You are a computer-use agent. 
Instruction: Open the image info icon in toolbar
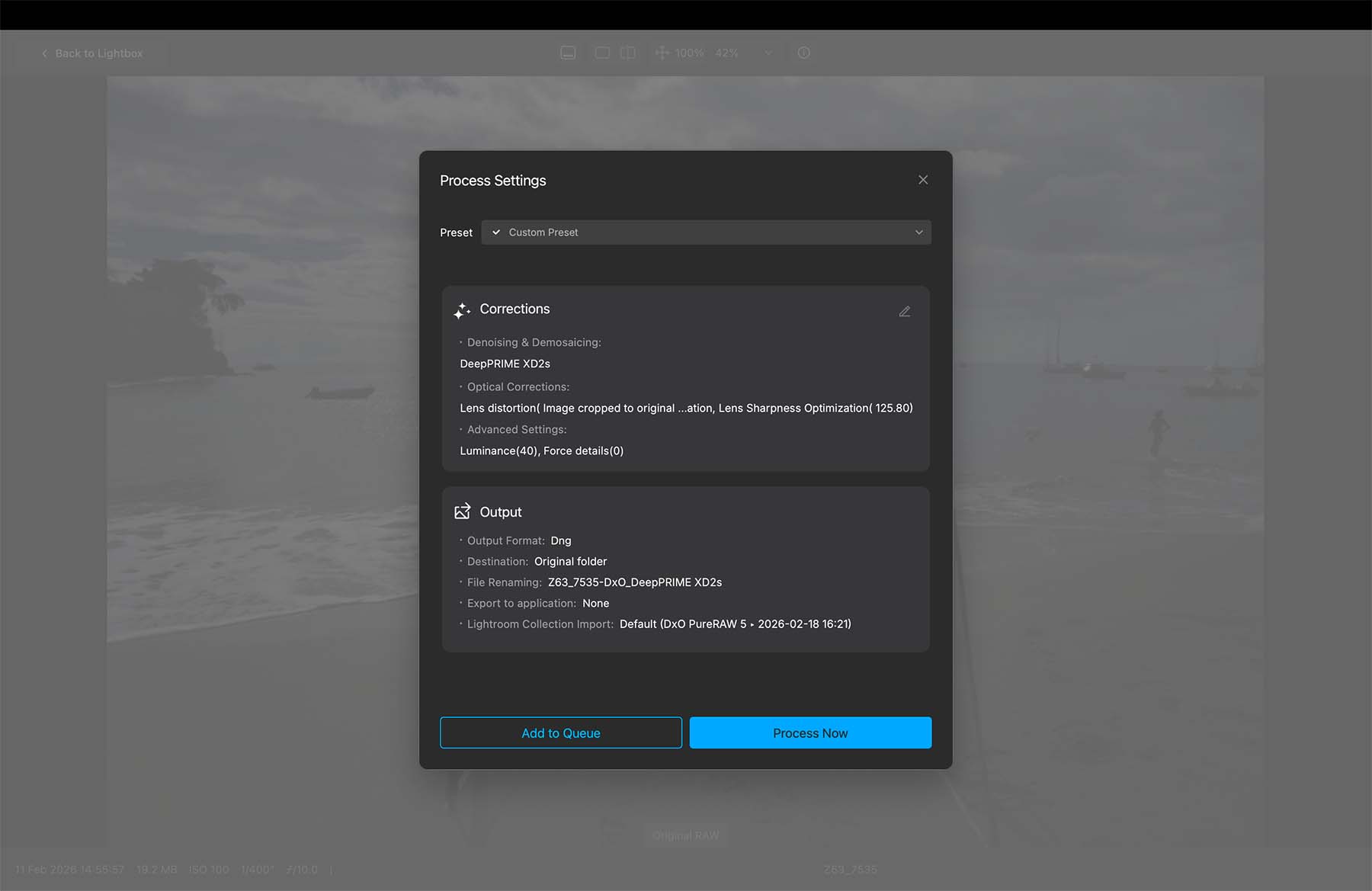coord(803,53)
